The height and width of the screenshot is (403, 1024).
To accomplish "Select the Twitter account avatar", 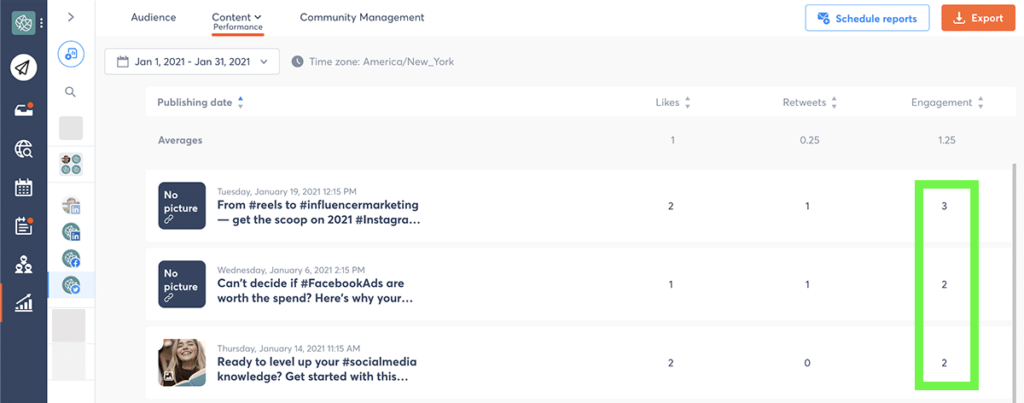I will 71,285.
